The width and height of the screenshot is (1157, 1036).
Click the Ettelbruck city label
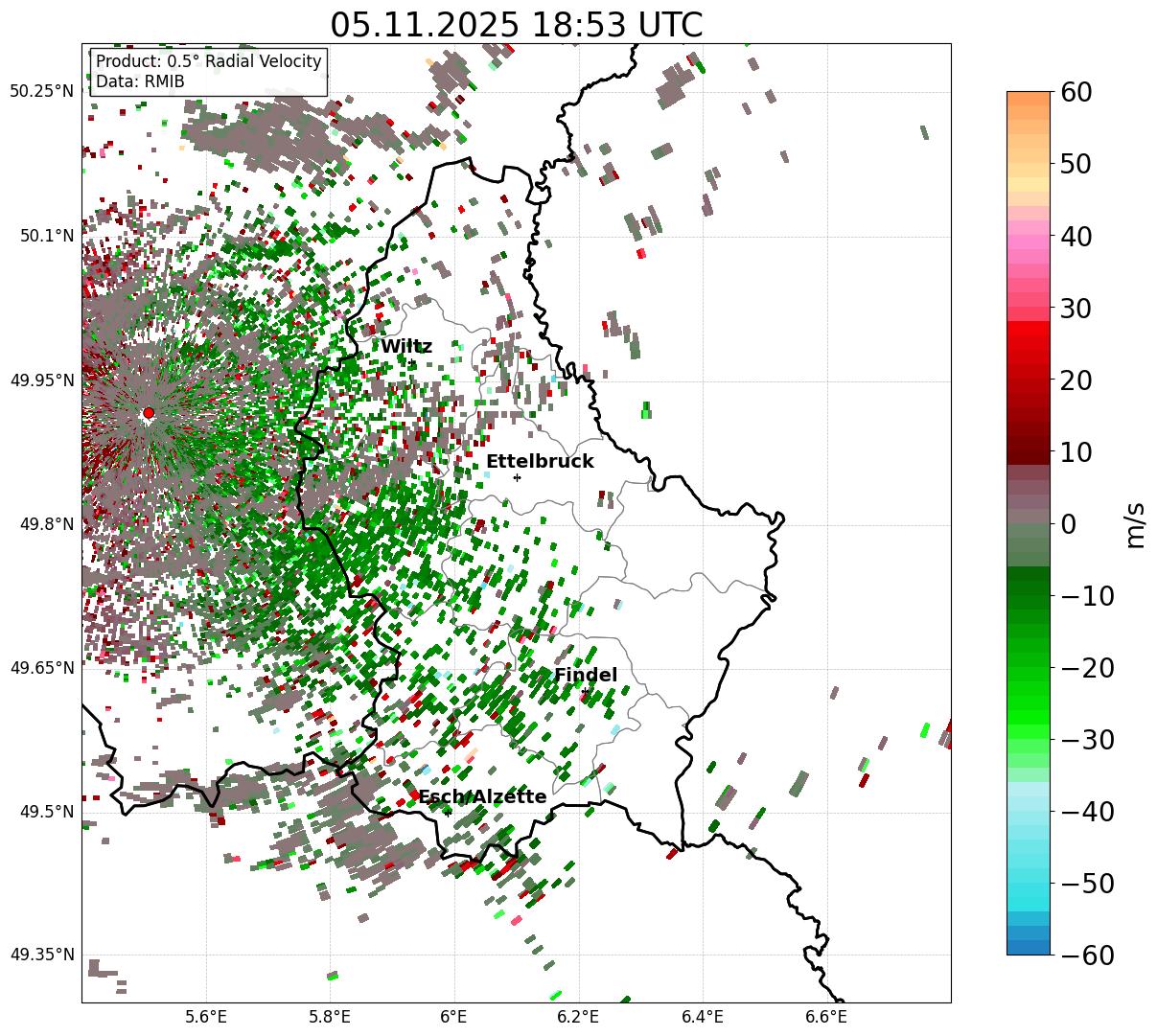tap(540, 462)
